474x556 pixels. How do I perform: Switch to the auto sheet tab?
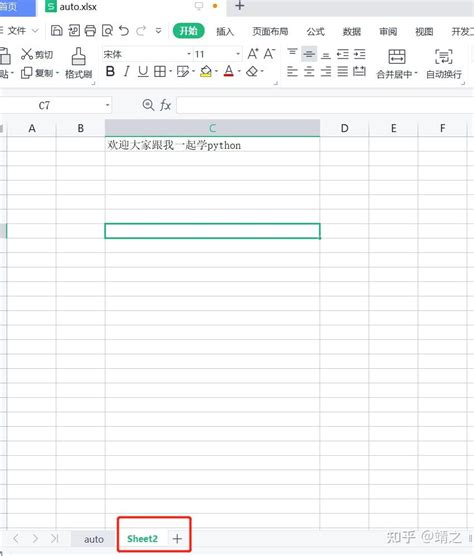pos(94,539)
